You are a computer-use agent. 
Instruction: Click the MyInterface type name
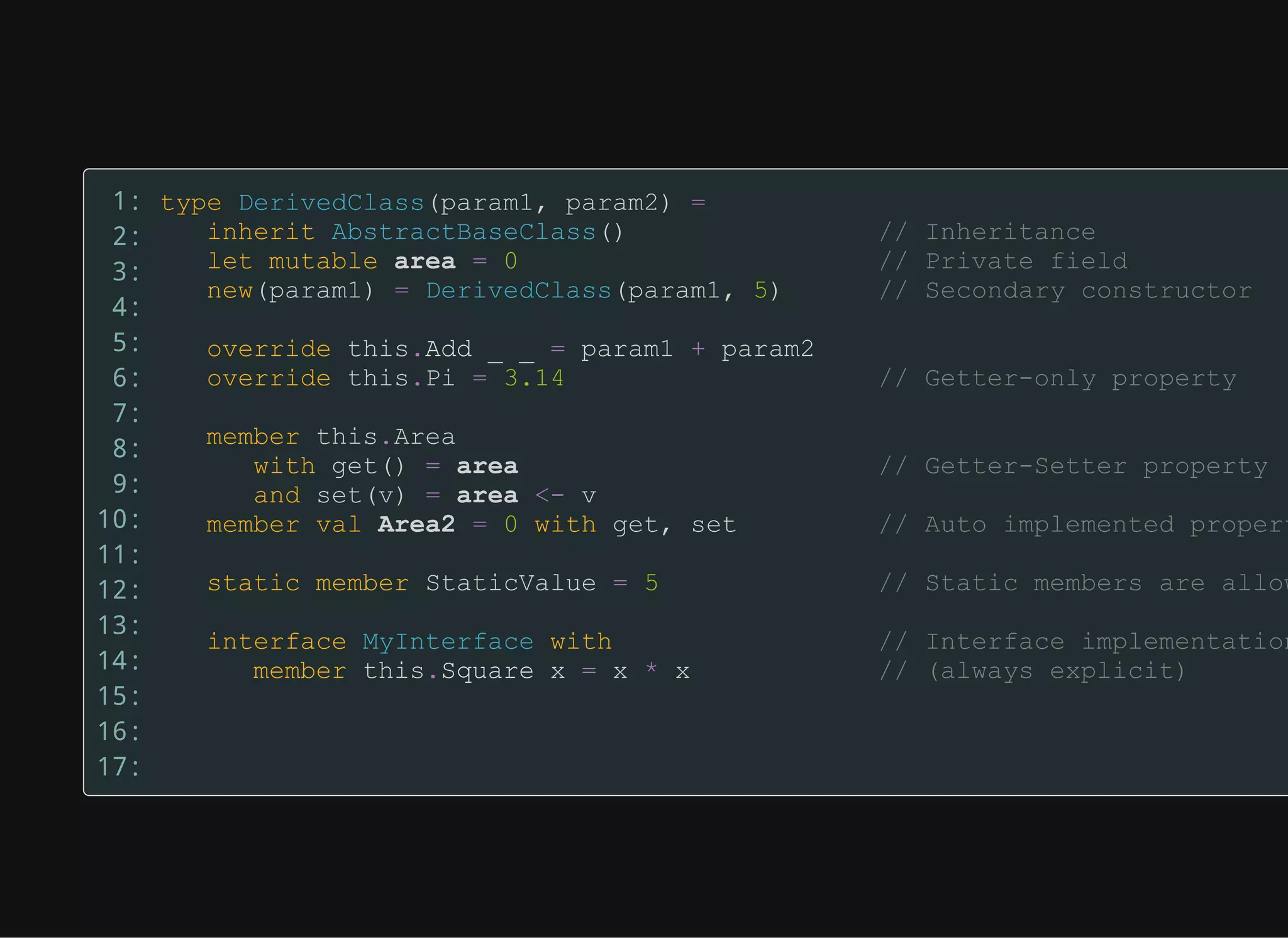(x=448, y=642)
